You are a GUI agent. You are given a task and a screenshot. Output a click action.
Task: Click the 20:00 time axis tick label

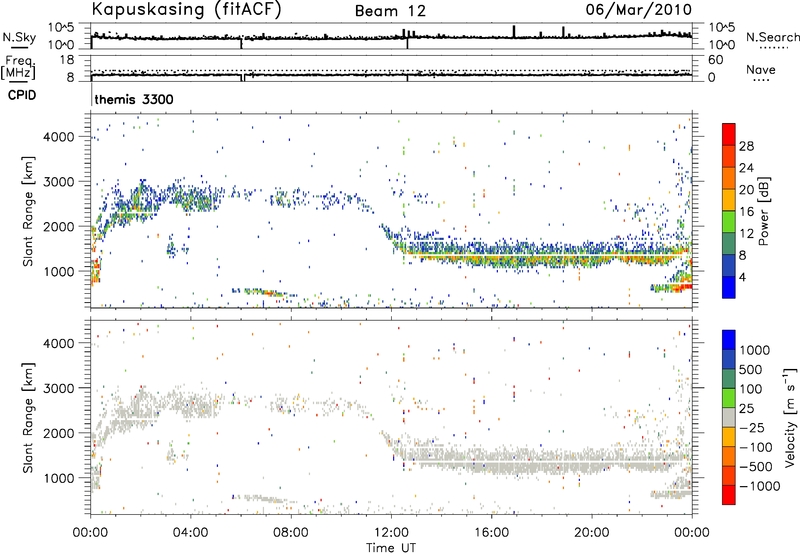(x=592, y=533)
